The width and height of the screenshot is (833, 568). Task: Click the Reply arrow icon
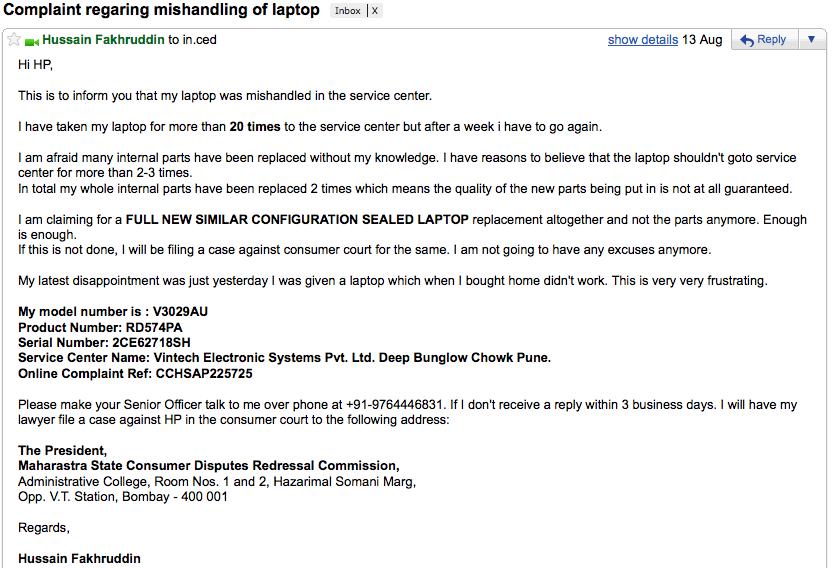tap(747, 40)
